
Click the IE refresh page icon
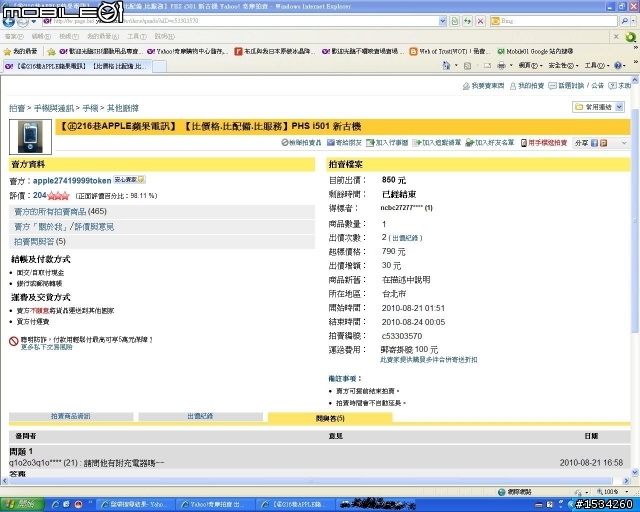468,21
